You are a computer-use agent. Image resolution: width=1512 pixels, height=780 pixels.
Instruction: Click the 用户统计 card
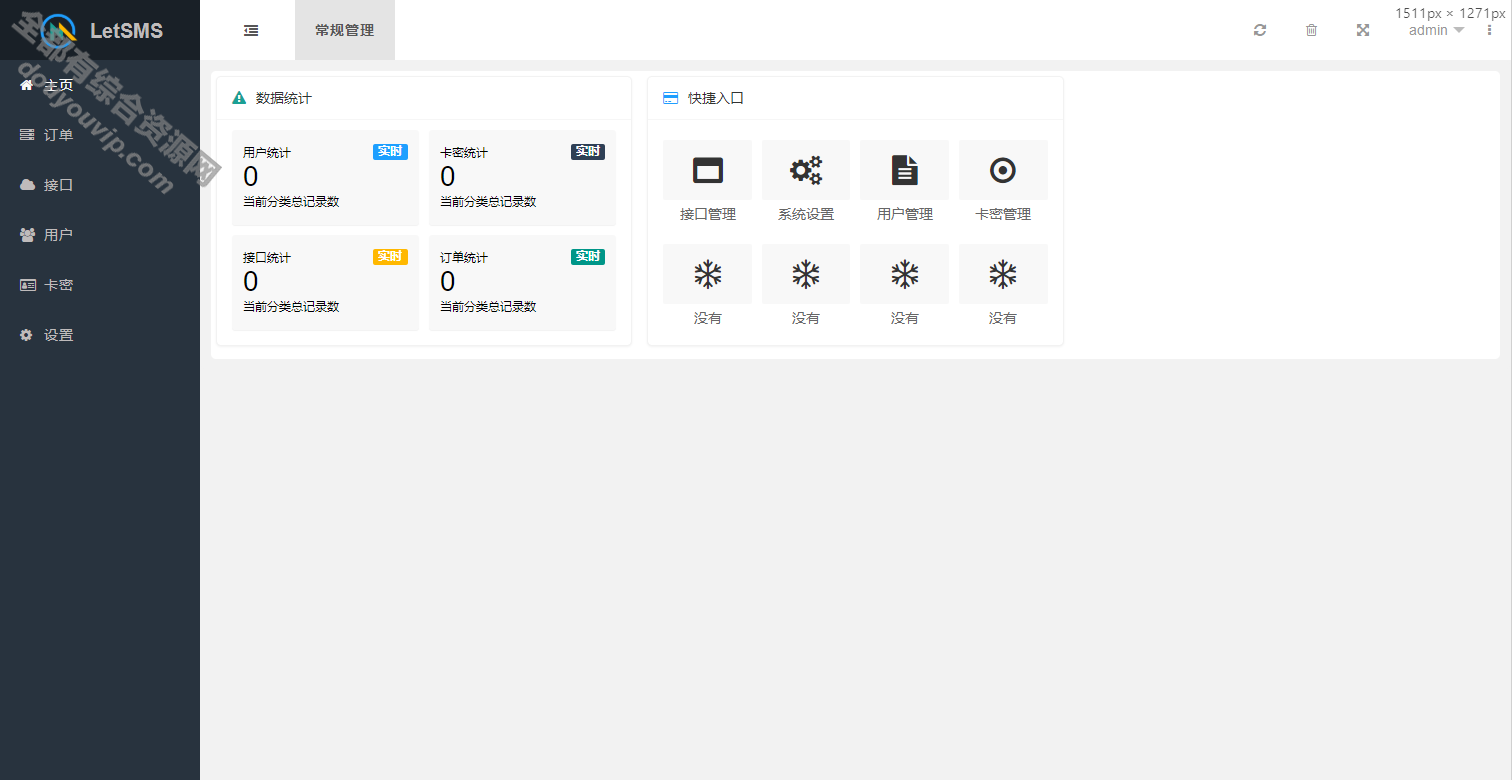(x=325, y=178)
